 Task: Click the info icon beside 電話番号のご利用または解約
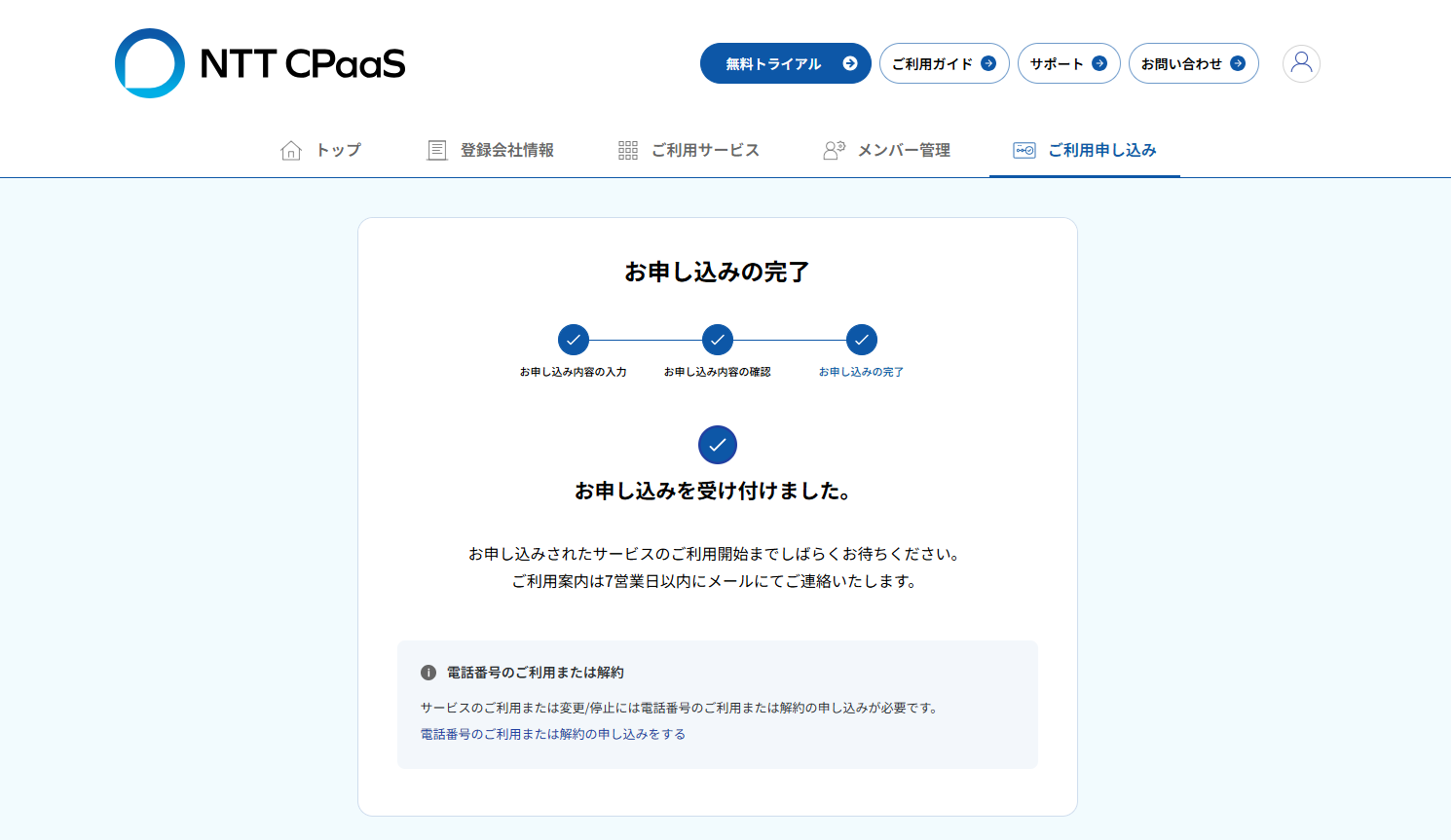tap(428, 673)
